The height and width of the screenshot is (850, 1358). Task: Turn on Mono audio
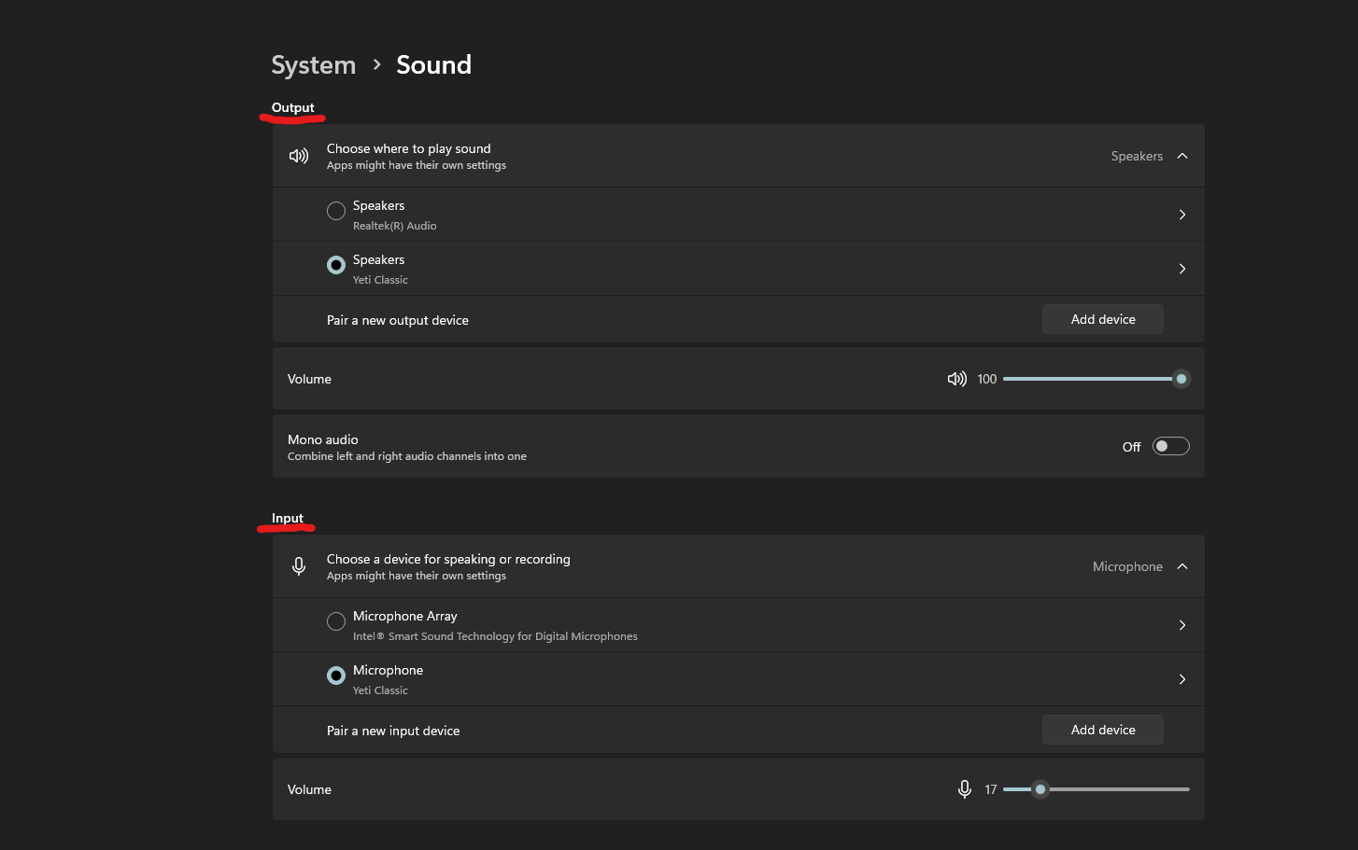point(1170,445)
